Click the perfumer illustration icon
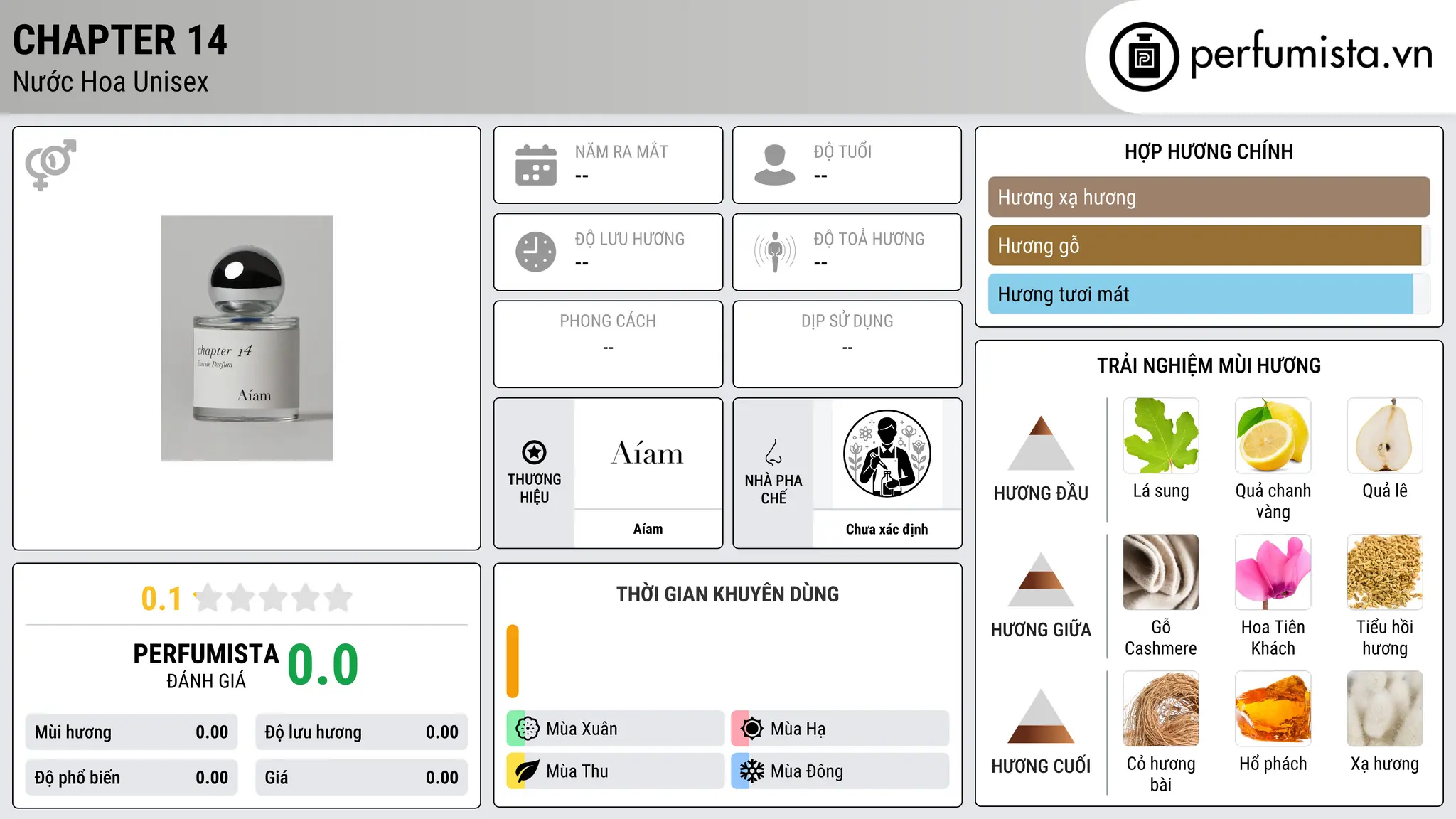The image size is (1456, 819). pos(887,454)
